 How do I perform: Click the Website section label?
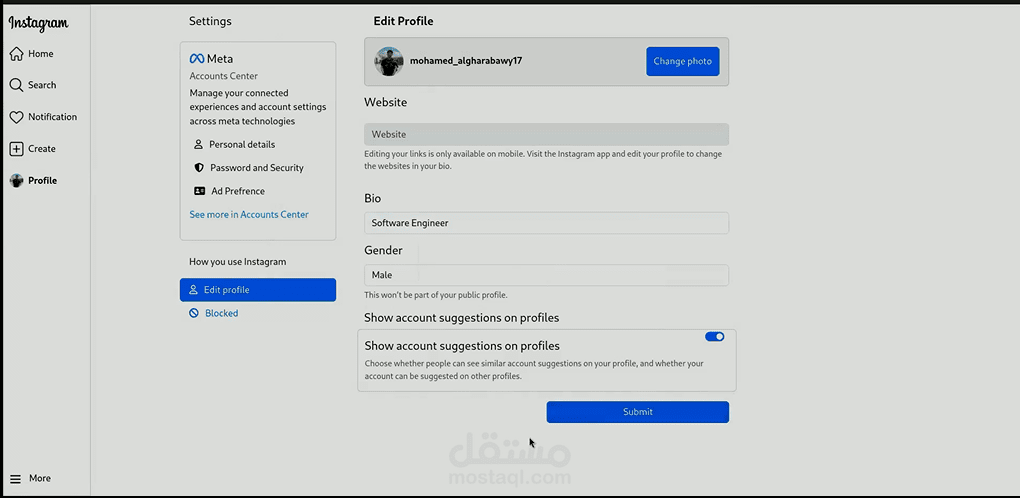(x=386, y=103)
